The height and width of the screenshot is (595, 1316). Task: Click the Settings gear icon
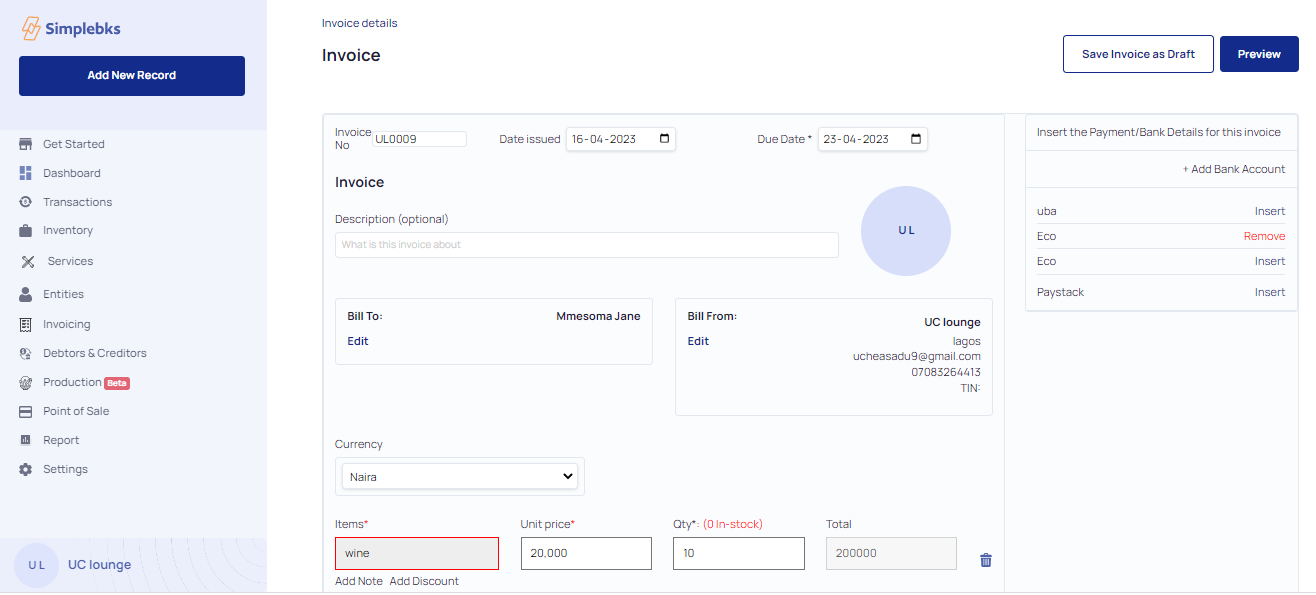click(x=26, y=469)
